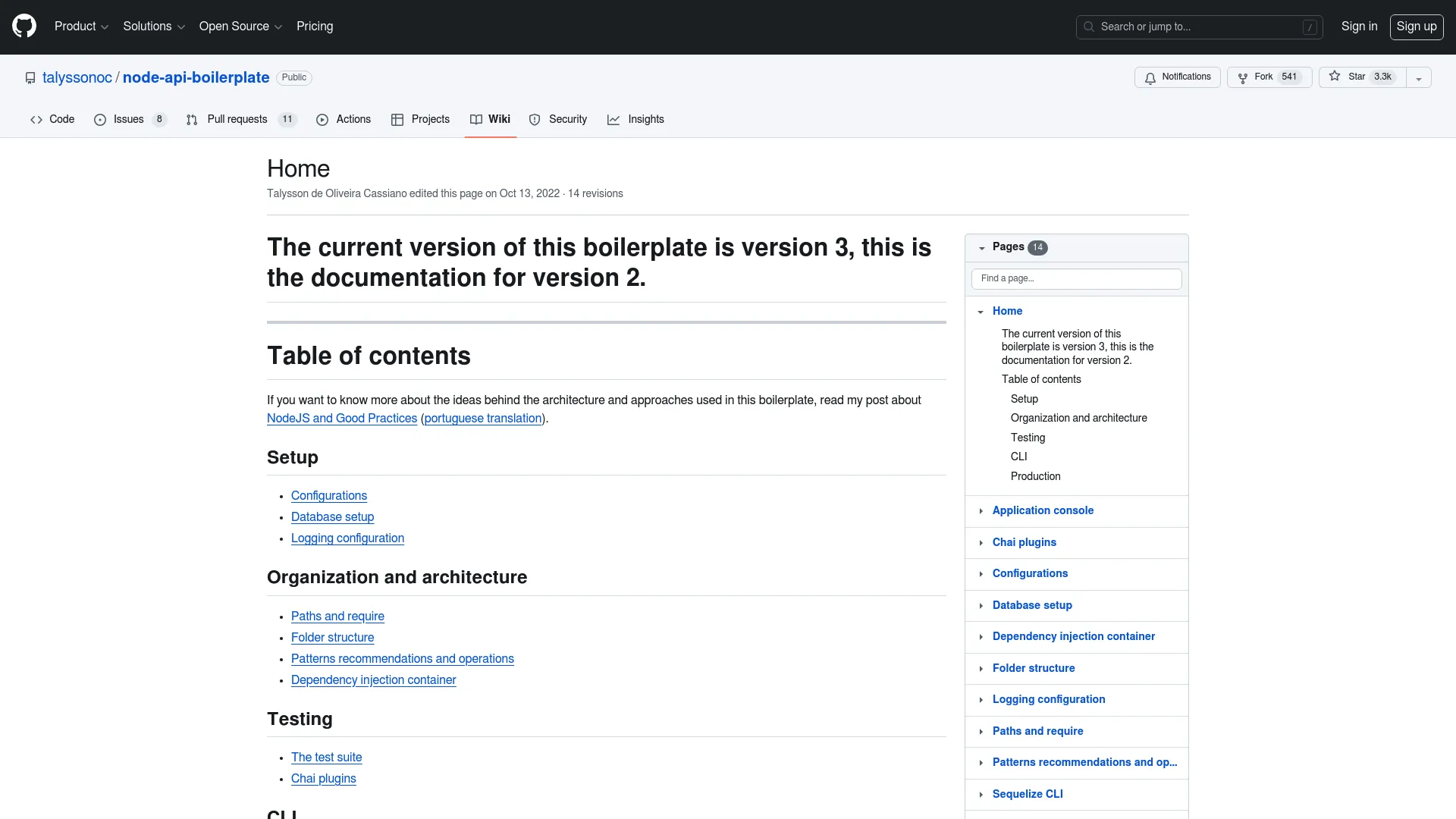
Task: Click the Star icon
Action: pyautogui.click(x=1335, y=77)
